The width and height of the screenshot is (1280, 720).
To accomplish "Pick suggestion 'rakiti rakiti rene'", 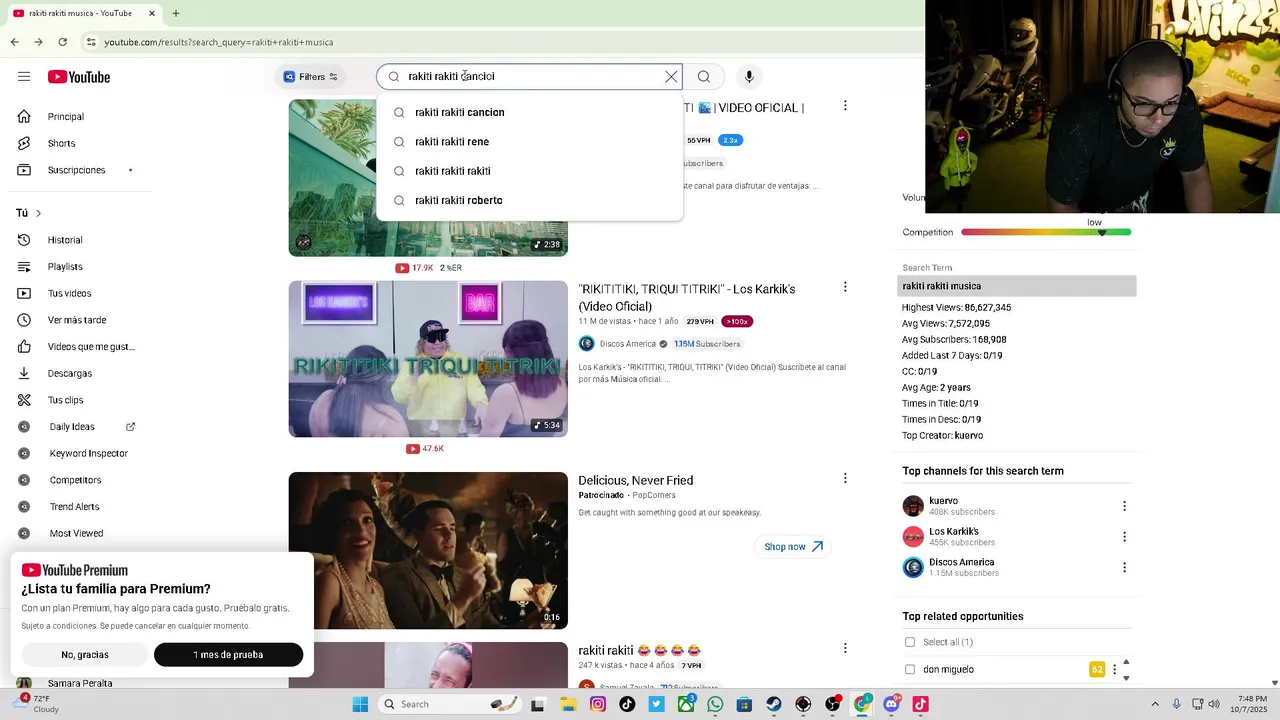I will coord(530,142).
